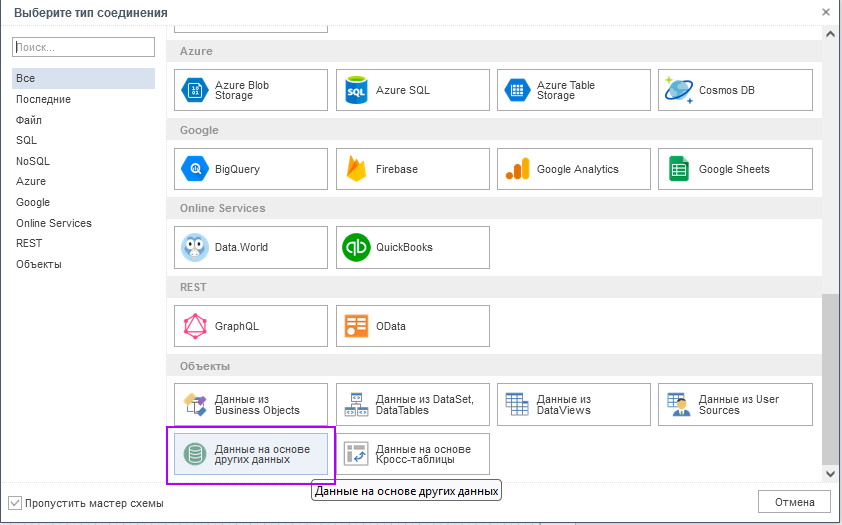This screenshot has height=525, width=842.
Task: Select the BigQuery connection icon
Action: coord(194,170)
